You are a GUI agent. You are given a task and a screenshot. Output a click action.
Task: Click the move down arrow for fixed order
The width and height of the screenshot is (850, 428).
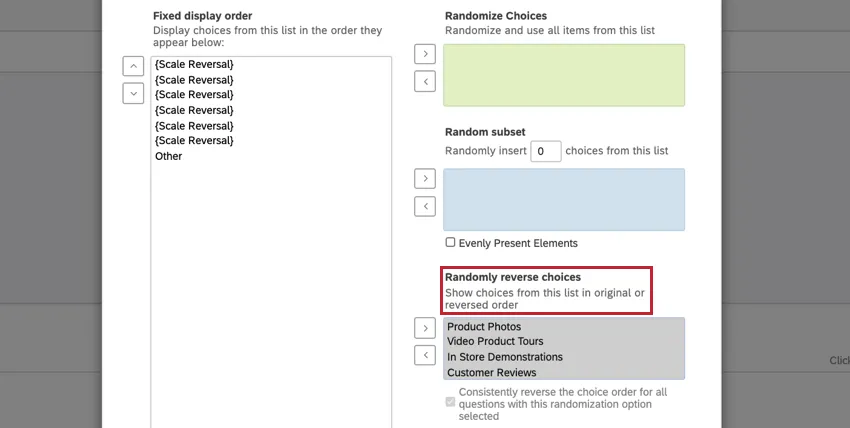133,93
